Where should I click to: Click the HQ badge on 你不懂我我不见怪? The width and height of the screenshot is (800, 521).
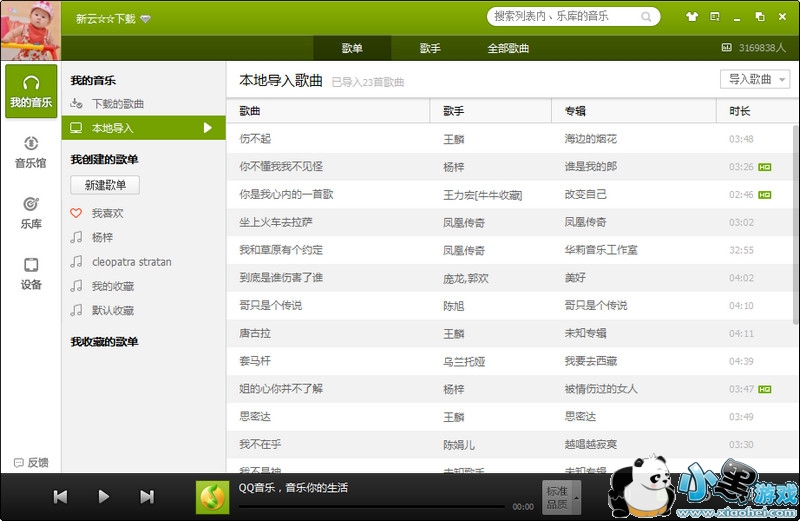click(764, 167)
